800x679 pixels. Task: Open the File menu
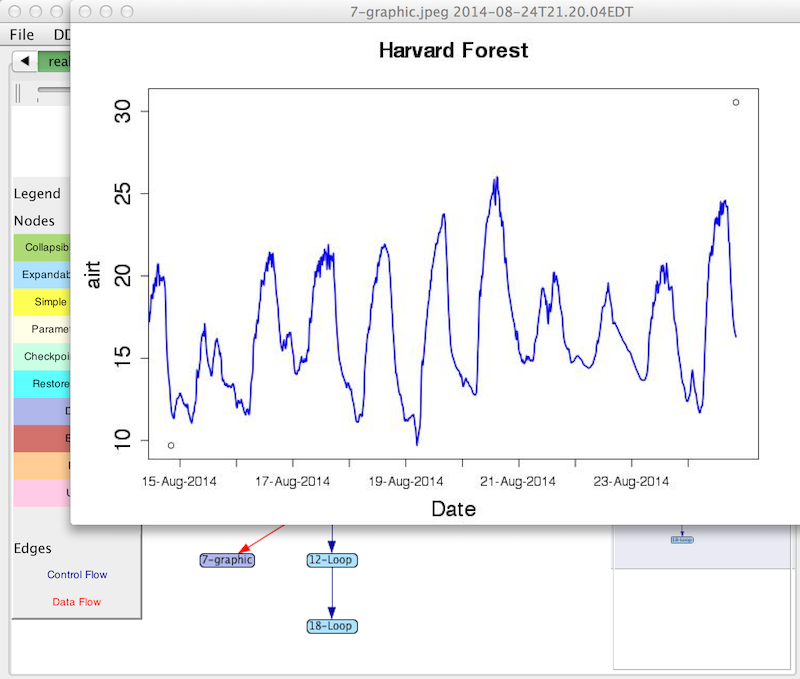coord(21,35)
